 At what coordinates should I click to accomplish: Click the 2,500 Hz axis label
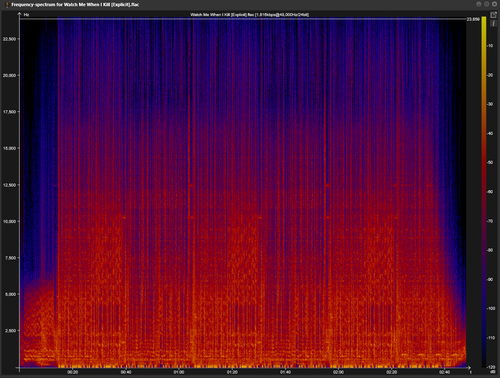coord(10,331)
